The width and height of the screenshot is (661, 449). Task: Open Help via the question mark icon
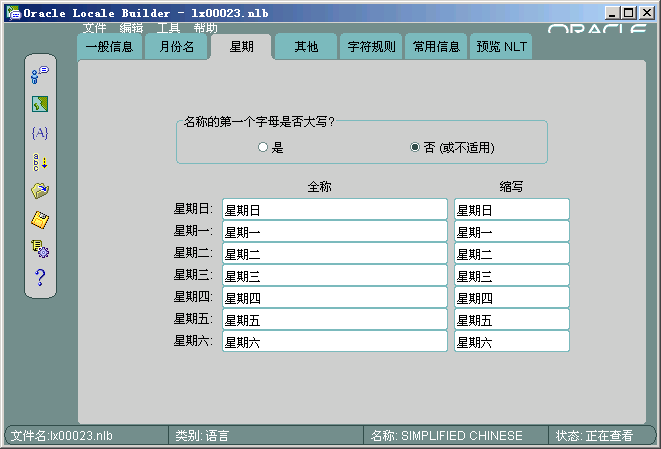click(x=40, y=277)
